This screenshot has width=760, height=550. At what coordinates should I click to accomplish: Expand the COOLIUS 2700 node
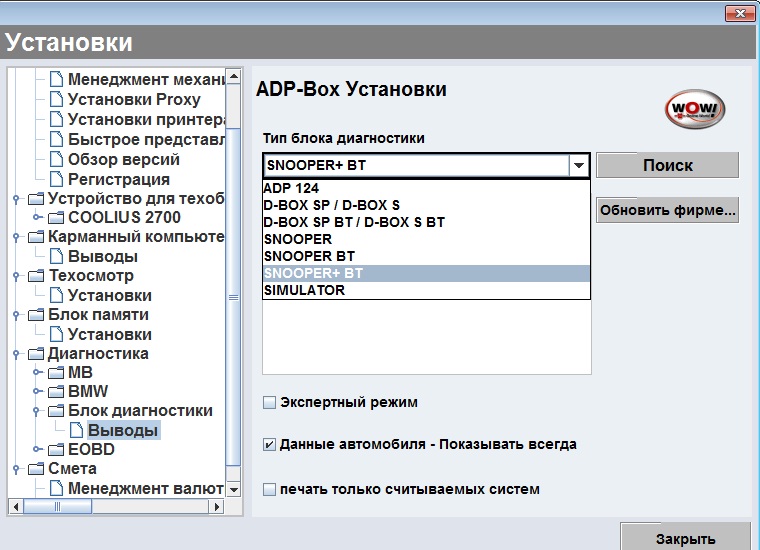(x=37, y=217)
